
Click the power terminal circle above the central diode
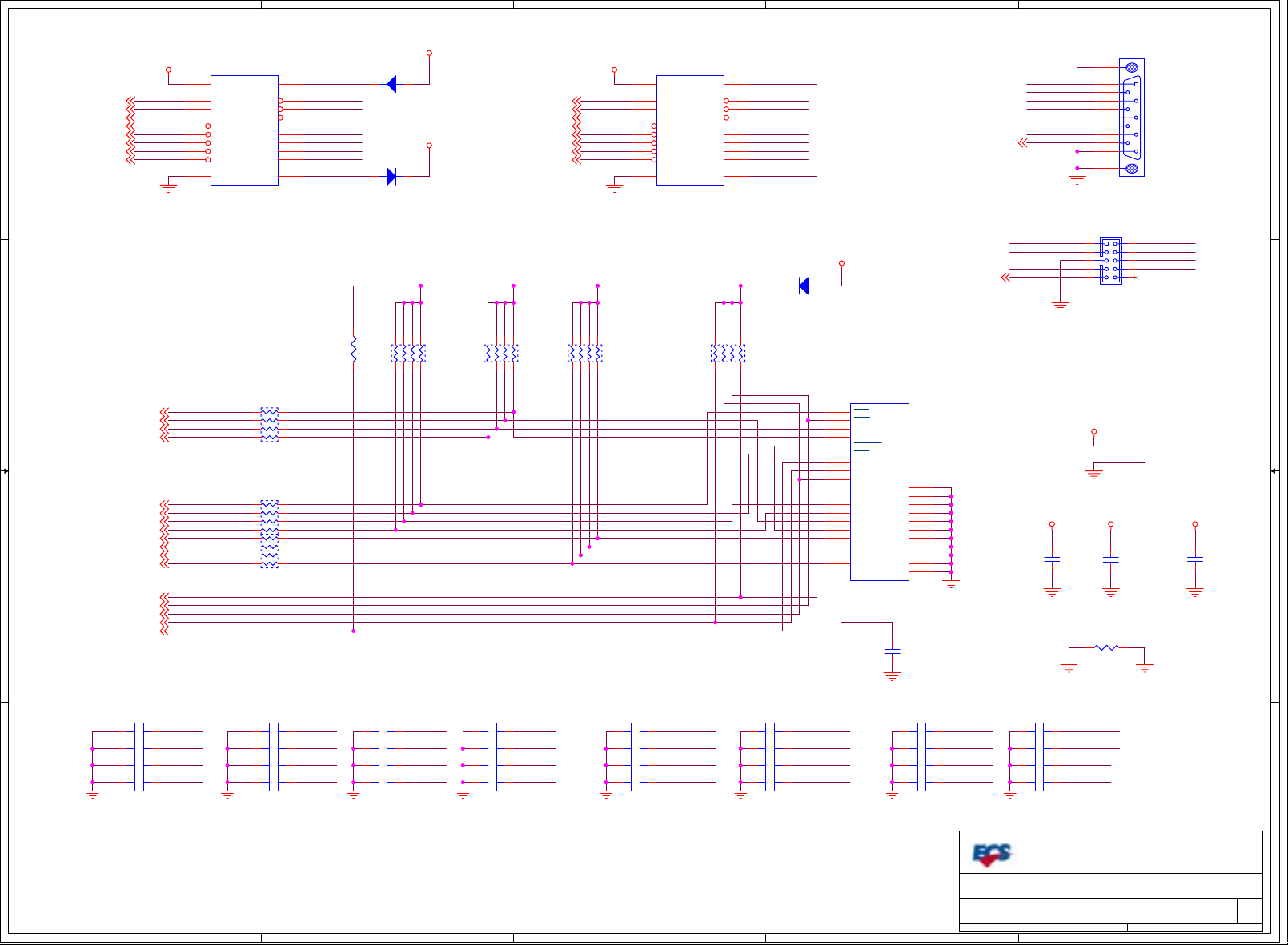841,263
